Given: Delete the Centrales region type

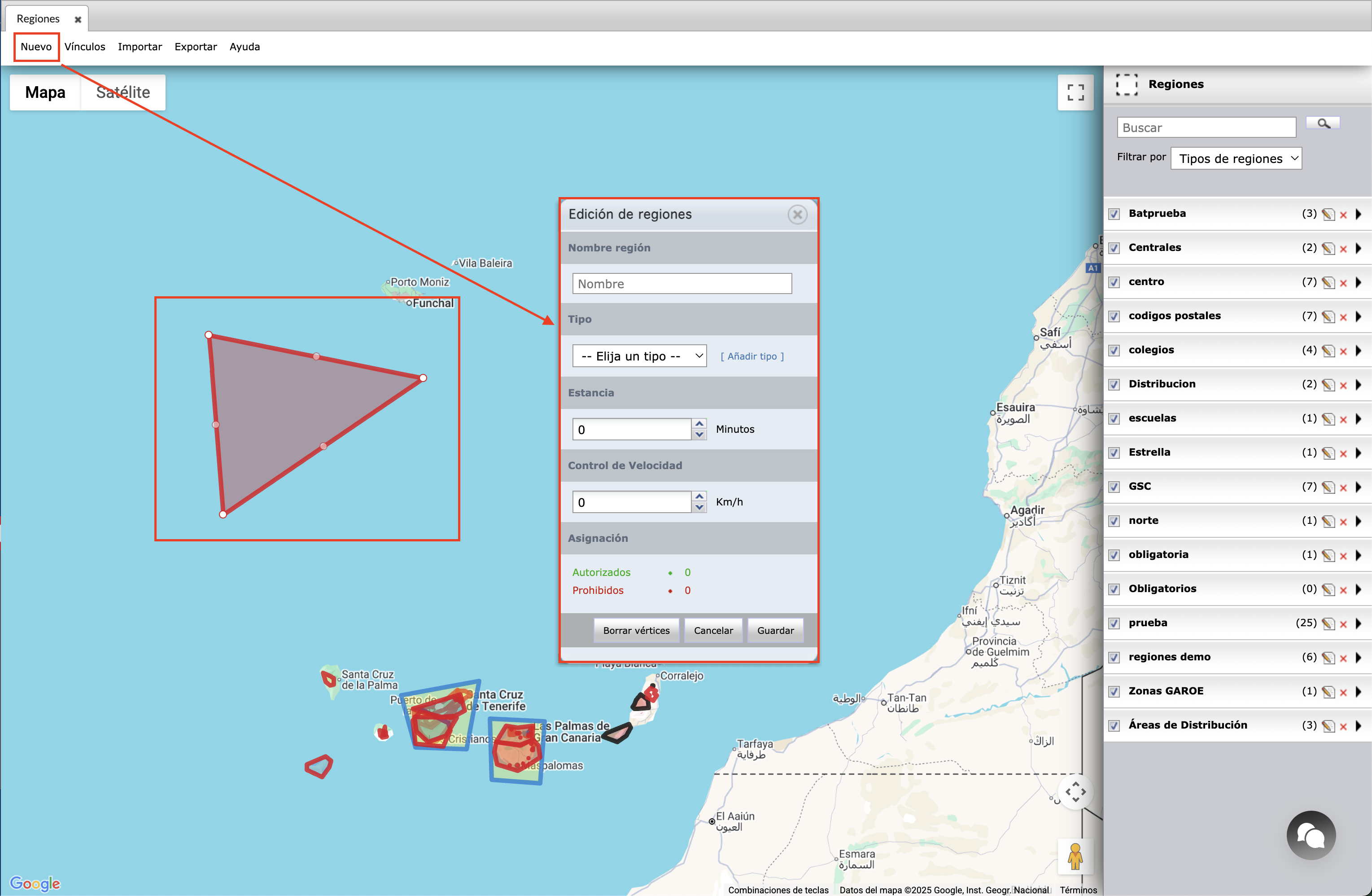Looking at the screenshot, I should [1343, 249].
